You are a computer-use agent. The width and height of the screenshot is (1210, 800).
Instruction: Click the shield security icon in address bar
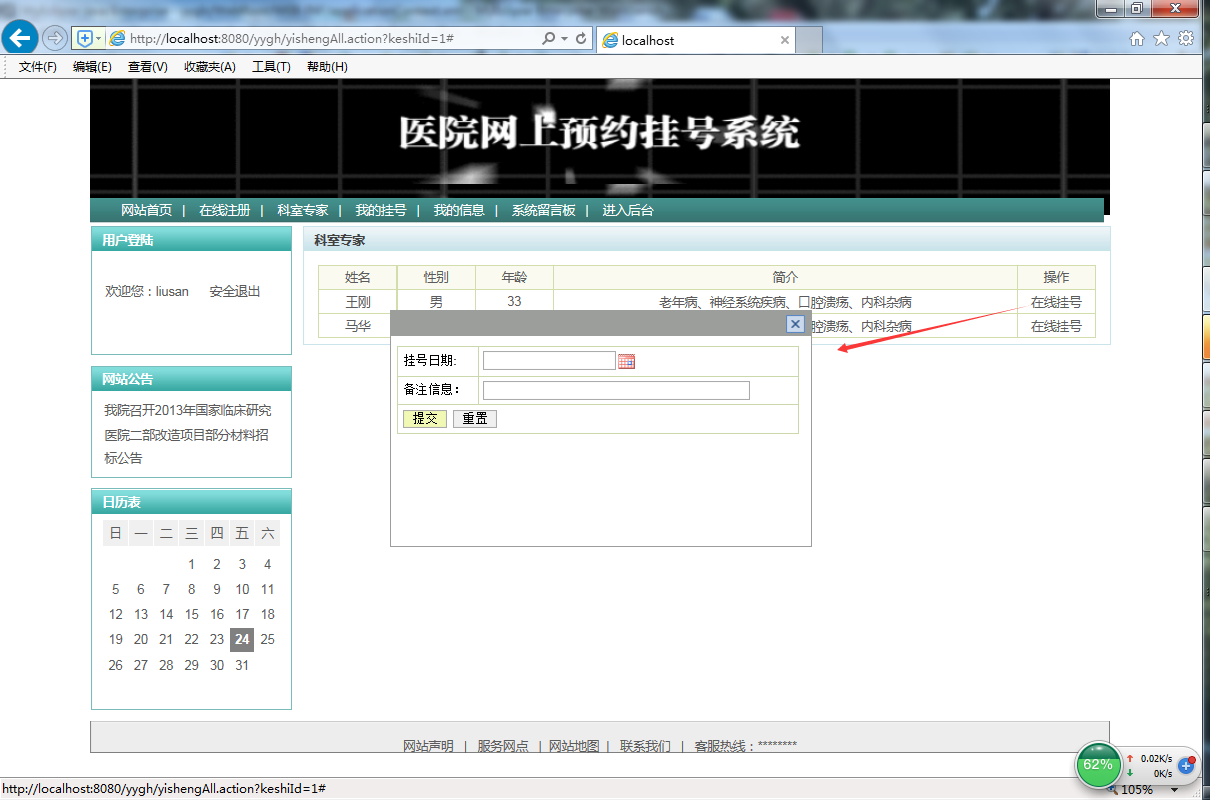(85, 38)
